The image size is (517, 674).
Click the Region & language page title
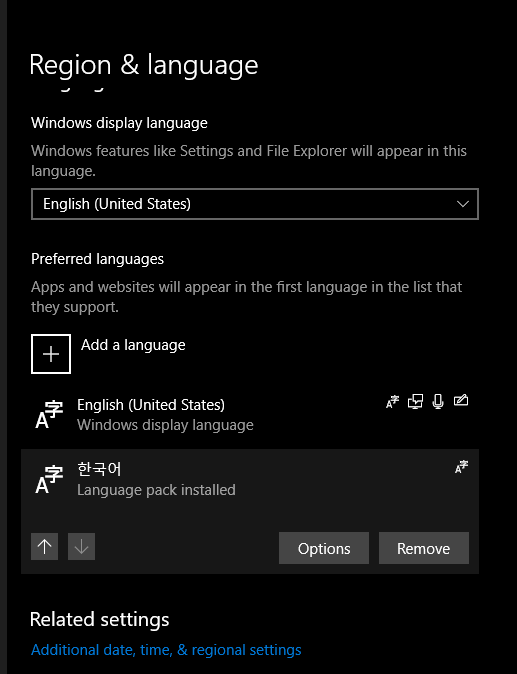coord(144,65)
